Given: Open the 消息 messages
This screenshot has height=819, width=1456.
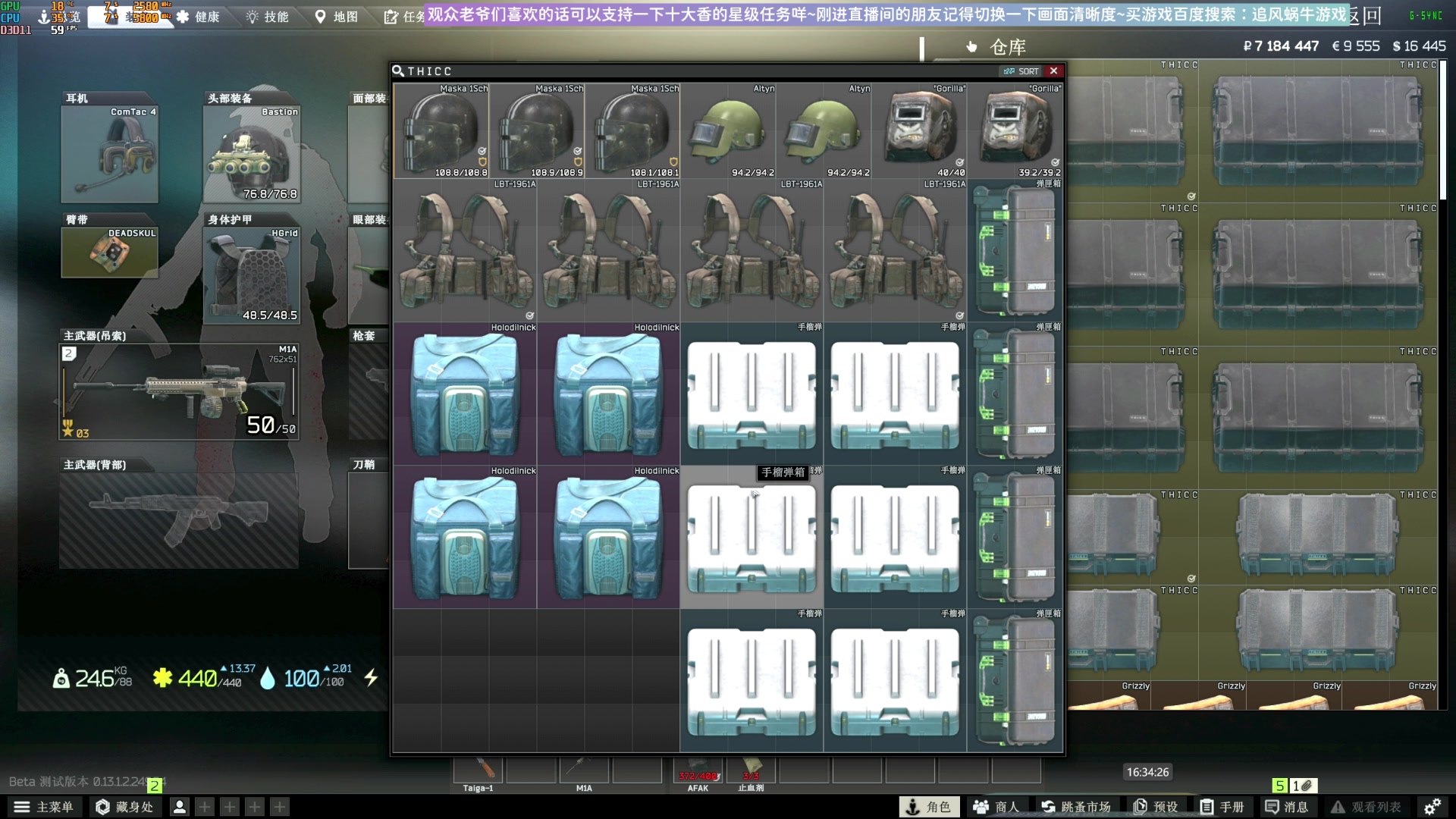Looking at the screenshot, I should coord(1288,807).
